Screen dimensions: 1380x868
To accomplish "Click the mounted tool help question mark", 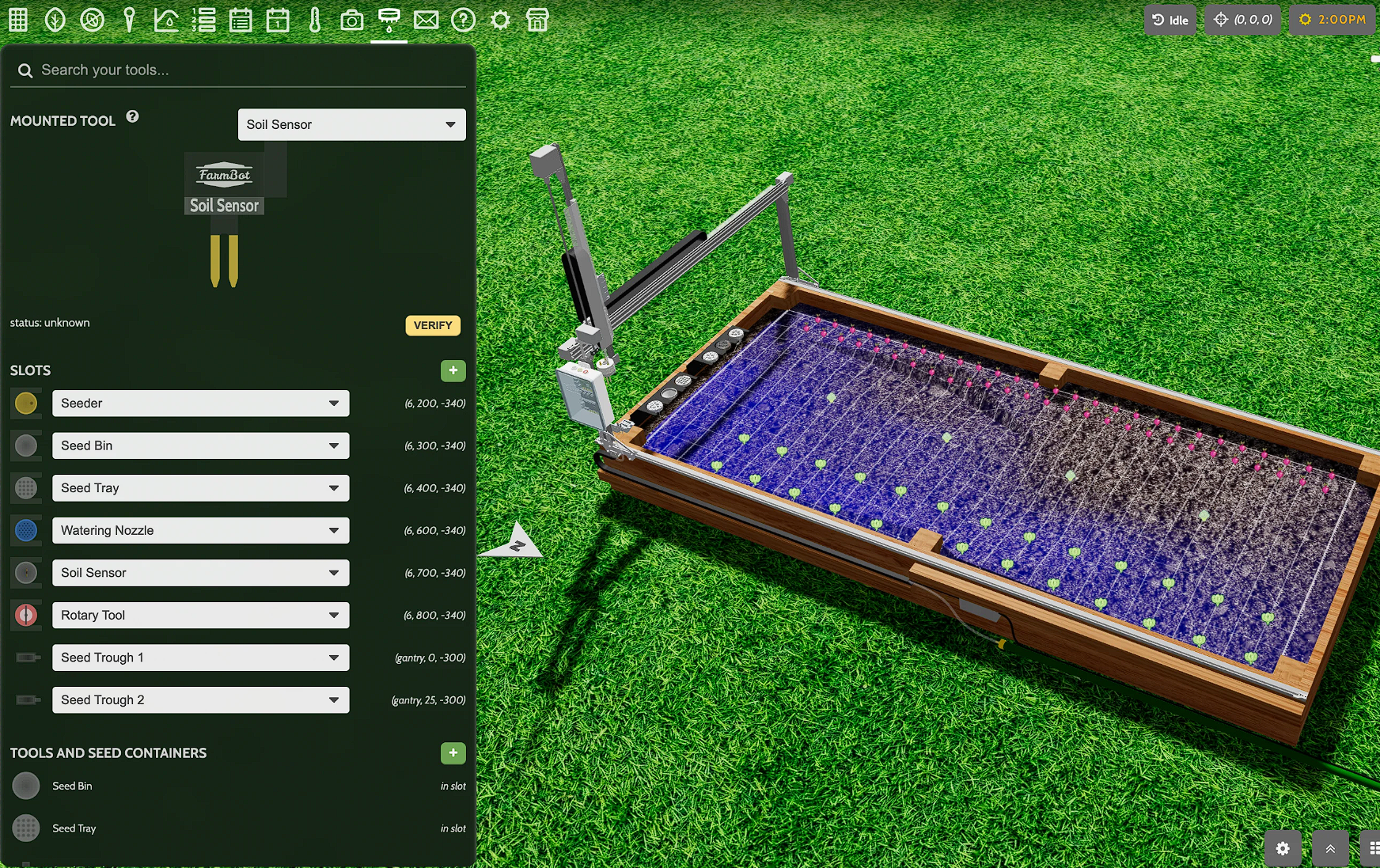I will 132,117.
